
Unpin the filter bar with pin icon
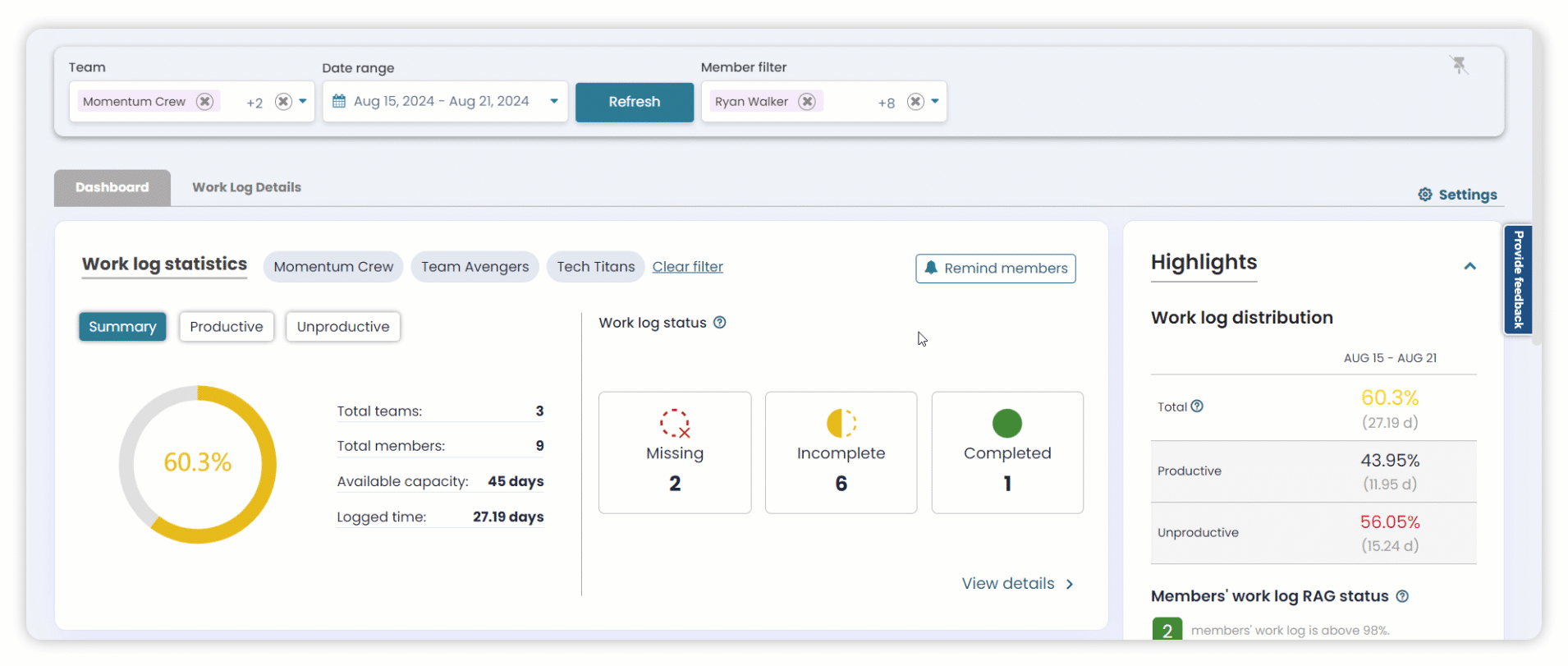tap(1459, 65)
